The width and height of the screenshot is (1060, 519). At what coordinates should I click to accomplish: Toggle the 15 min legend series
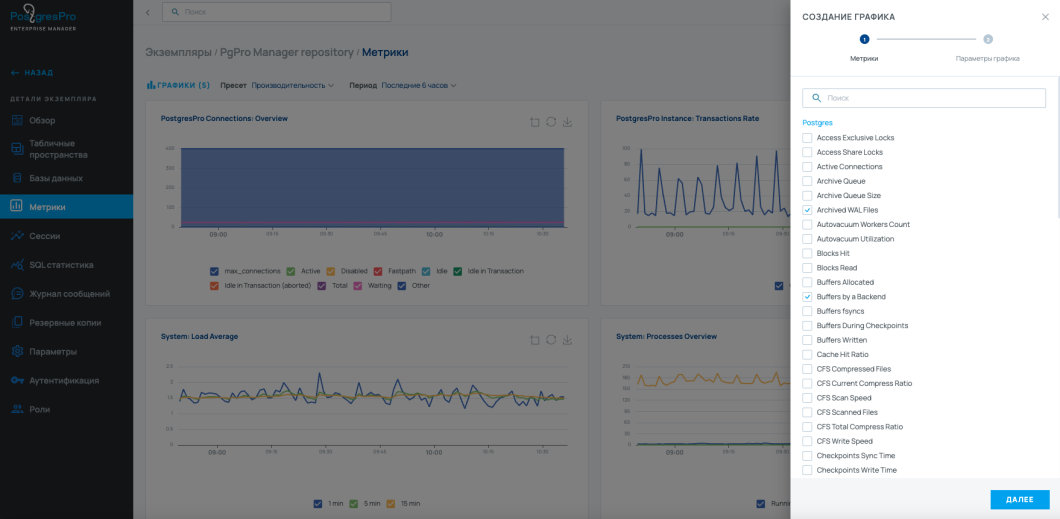(391, 503)
